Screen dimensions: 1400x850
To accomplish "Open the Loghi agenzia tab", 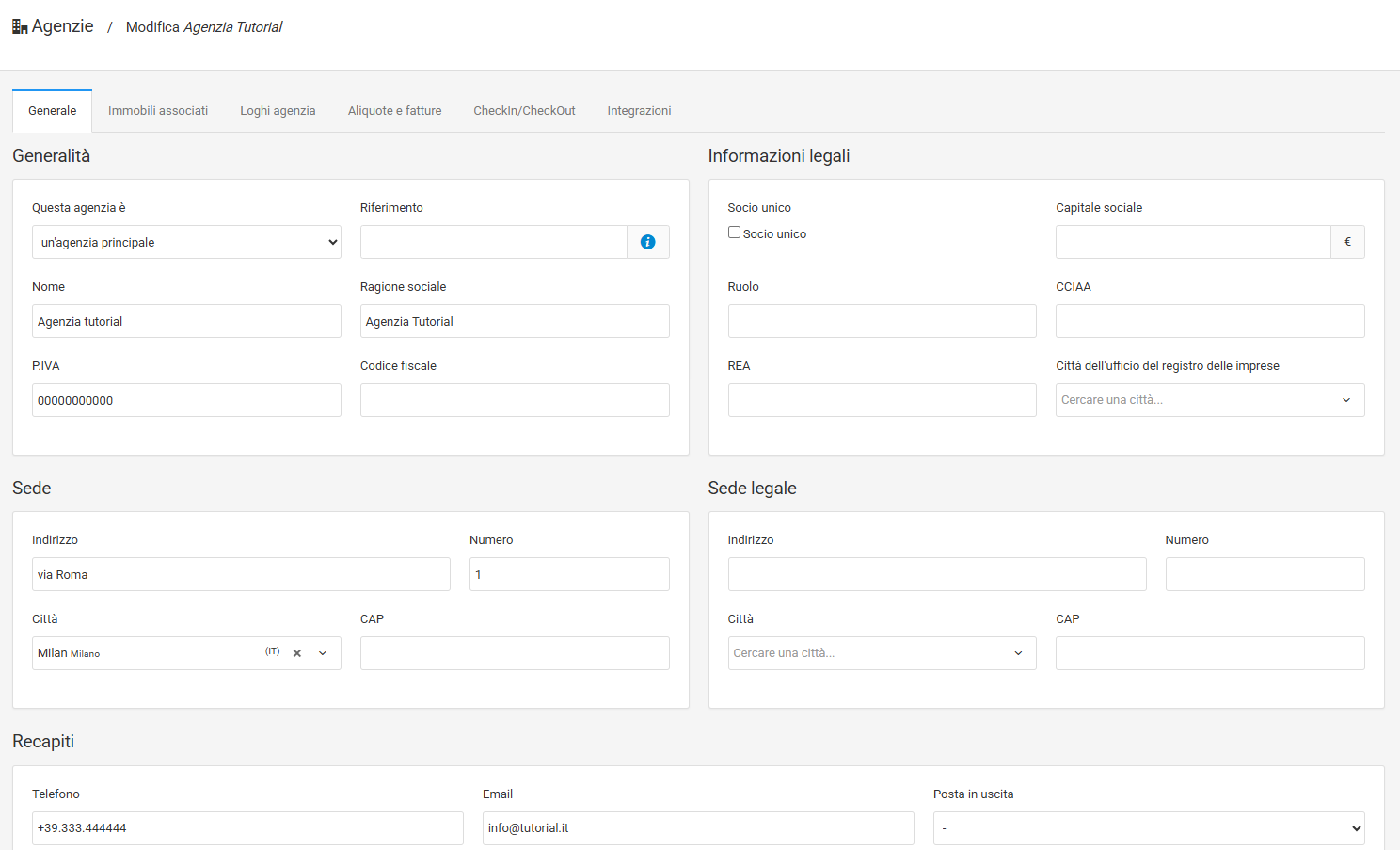I will click(x=278, y=111).
